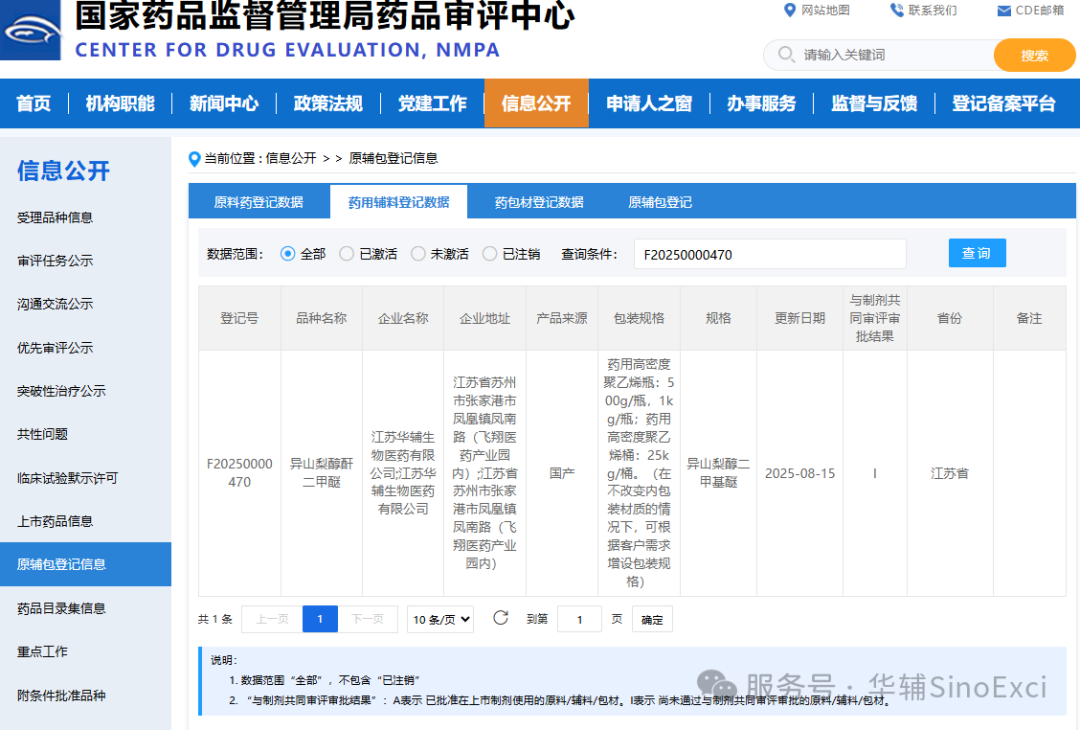Open 共性问题 in sidebar
This screenshot has height=730, width=1080.
tap(43, 434)
